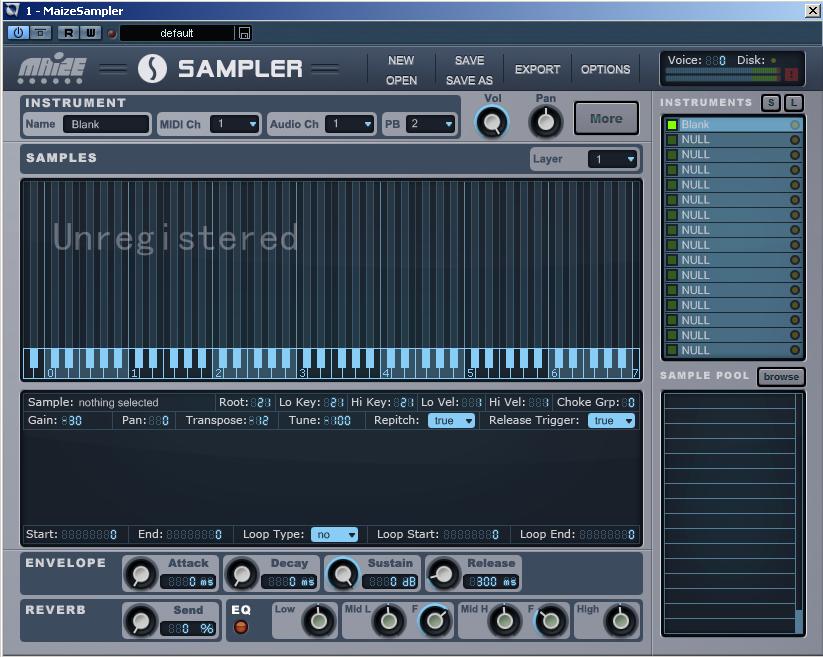This screenshot has height=657, width=823.
Task: Toggle the plugin power button
Action: pos(18,33)
